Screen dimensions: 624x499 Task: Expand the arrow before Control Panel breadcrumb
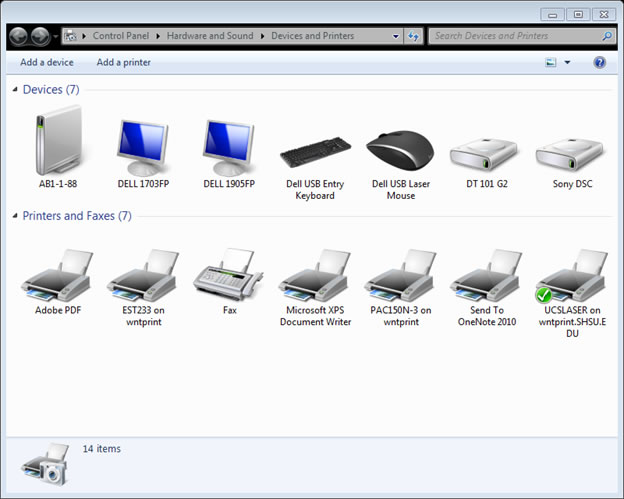point(84,36)
